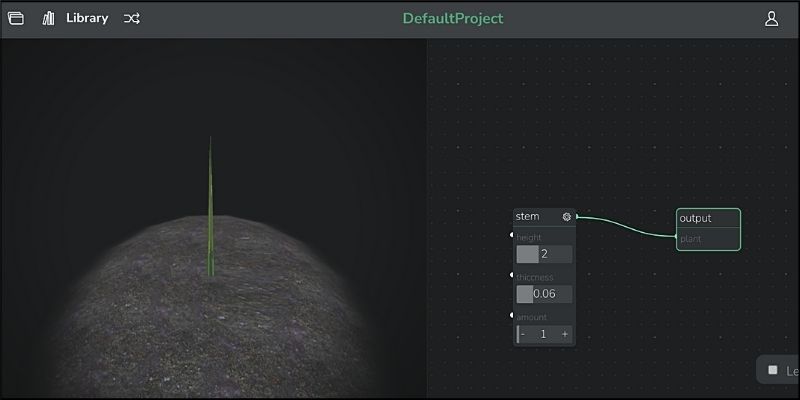Open the projects folder icon
This screenshot has height=400, width=800.
(x=16, y=18)
